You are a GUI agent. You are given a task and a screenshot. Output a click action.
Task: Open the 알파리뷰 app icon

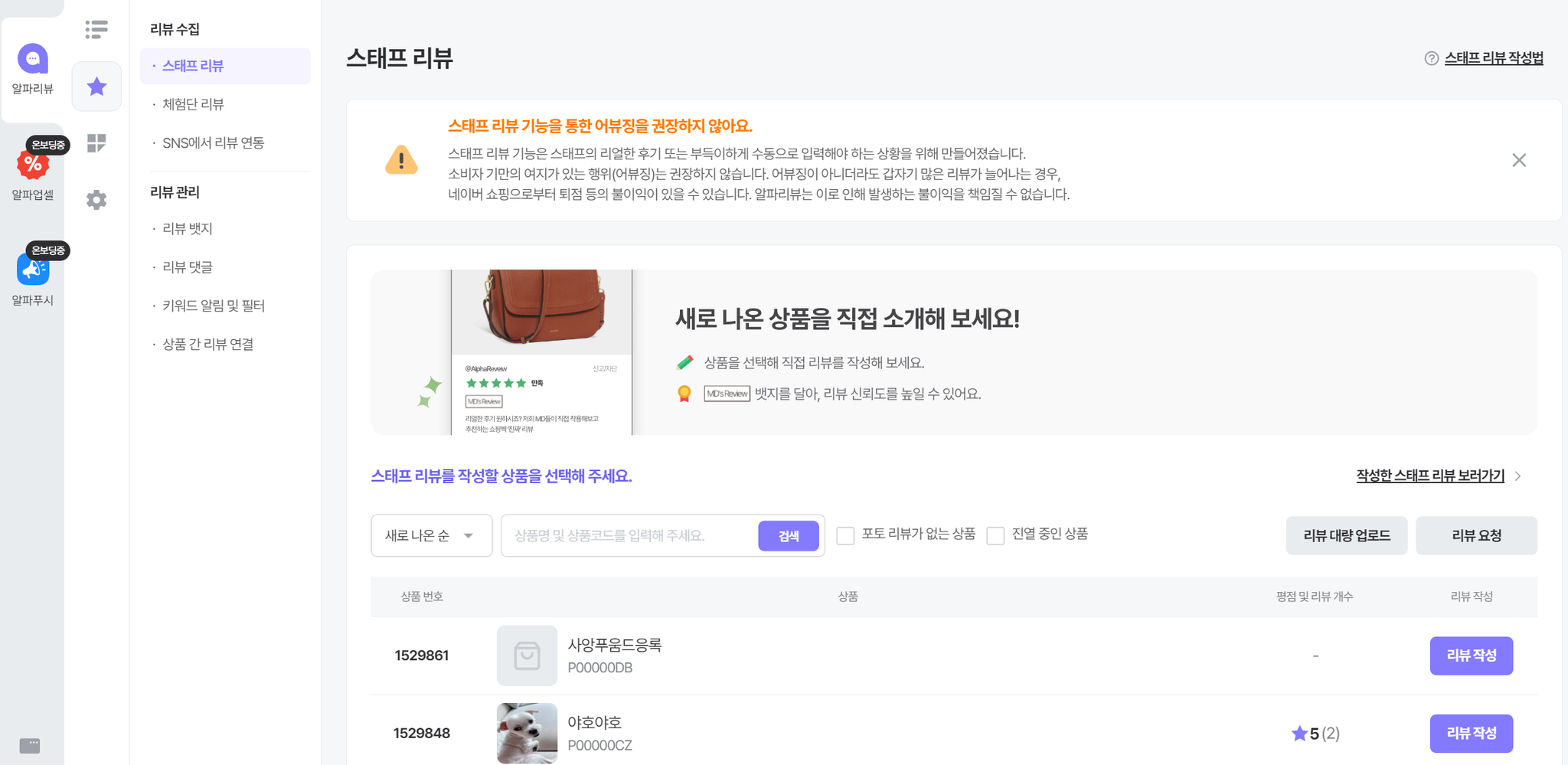click(32, 59)
